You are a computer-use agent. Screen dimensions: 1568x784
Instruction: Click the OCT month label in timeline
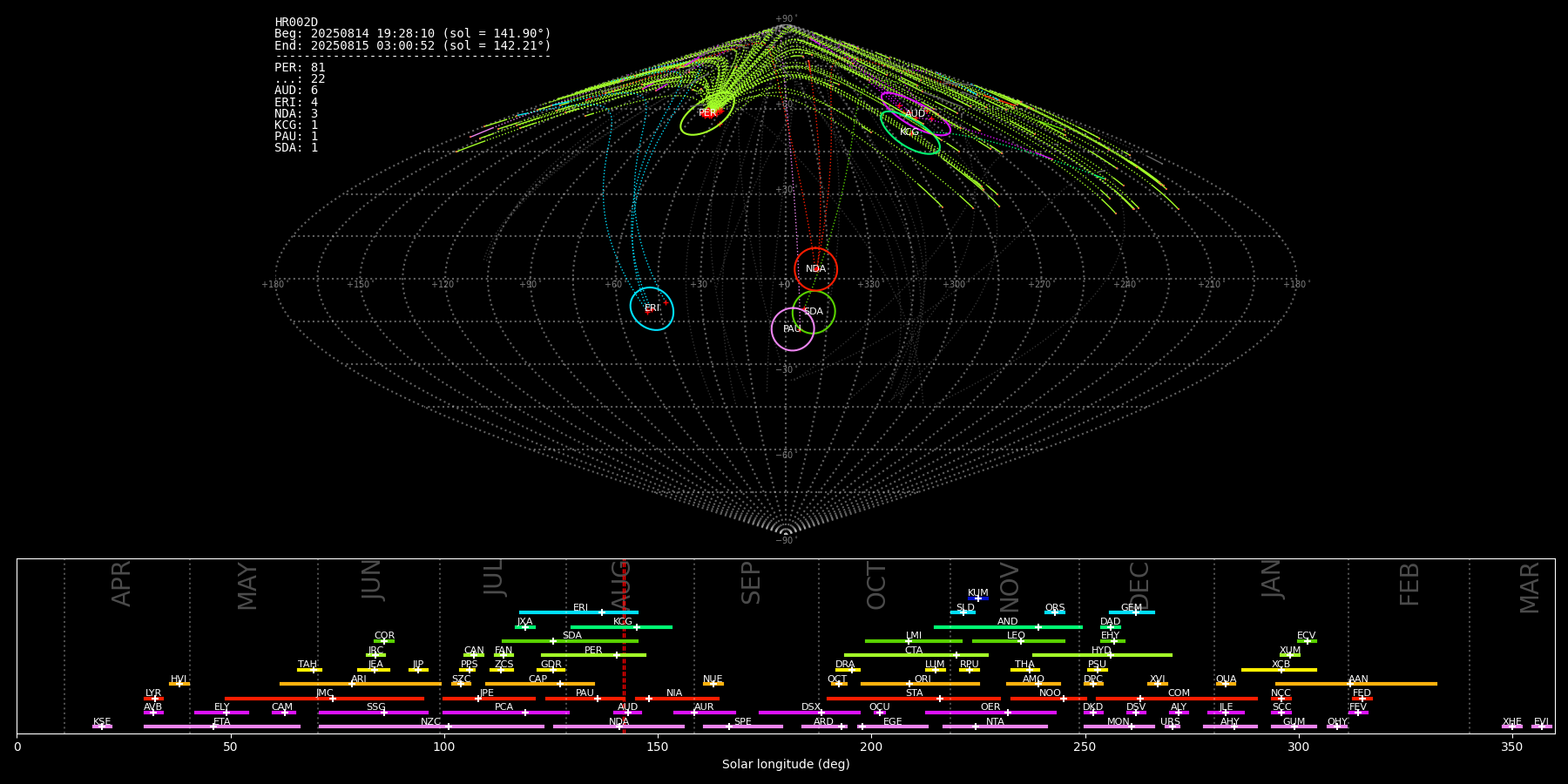click(x=876, y=585)
